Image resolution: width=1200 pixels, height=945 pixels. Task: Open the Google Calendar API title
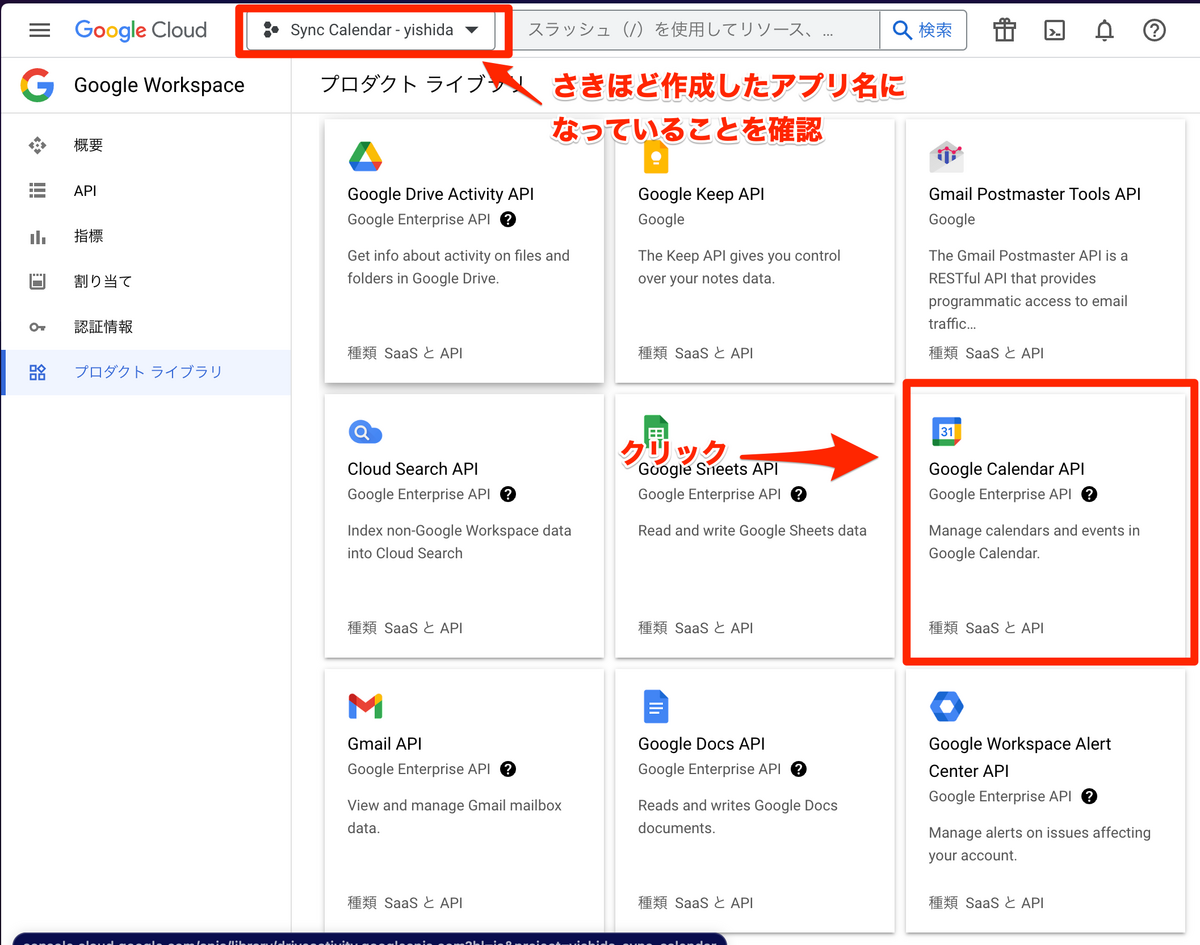[1007, 469]
